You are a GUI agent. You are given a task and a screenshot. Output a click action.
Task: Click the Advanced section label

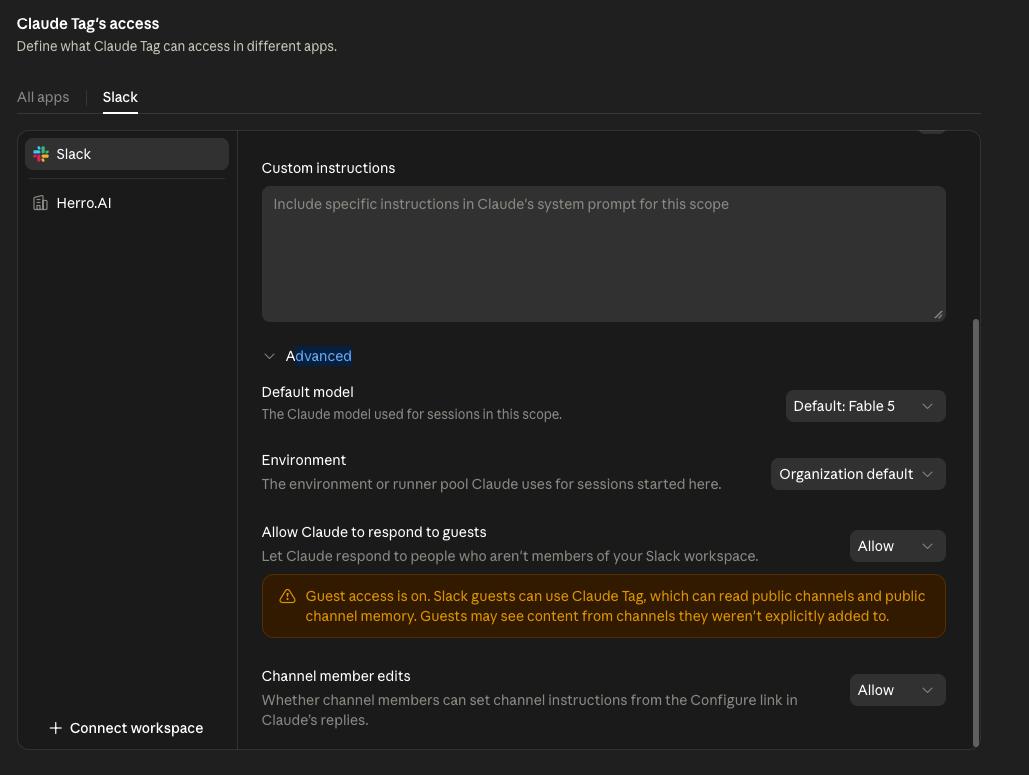pos(318,356)
